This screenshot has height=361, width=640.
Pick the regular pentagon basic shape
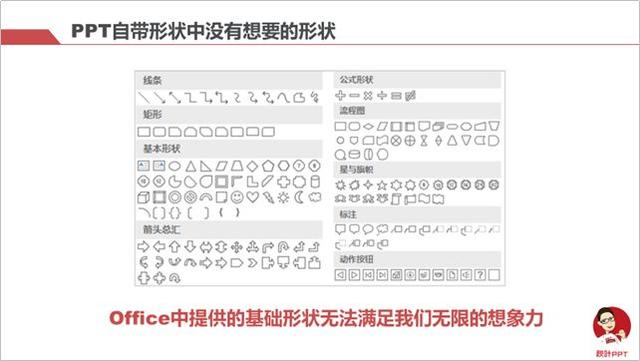click(268, 166)
